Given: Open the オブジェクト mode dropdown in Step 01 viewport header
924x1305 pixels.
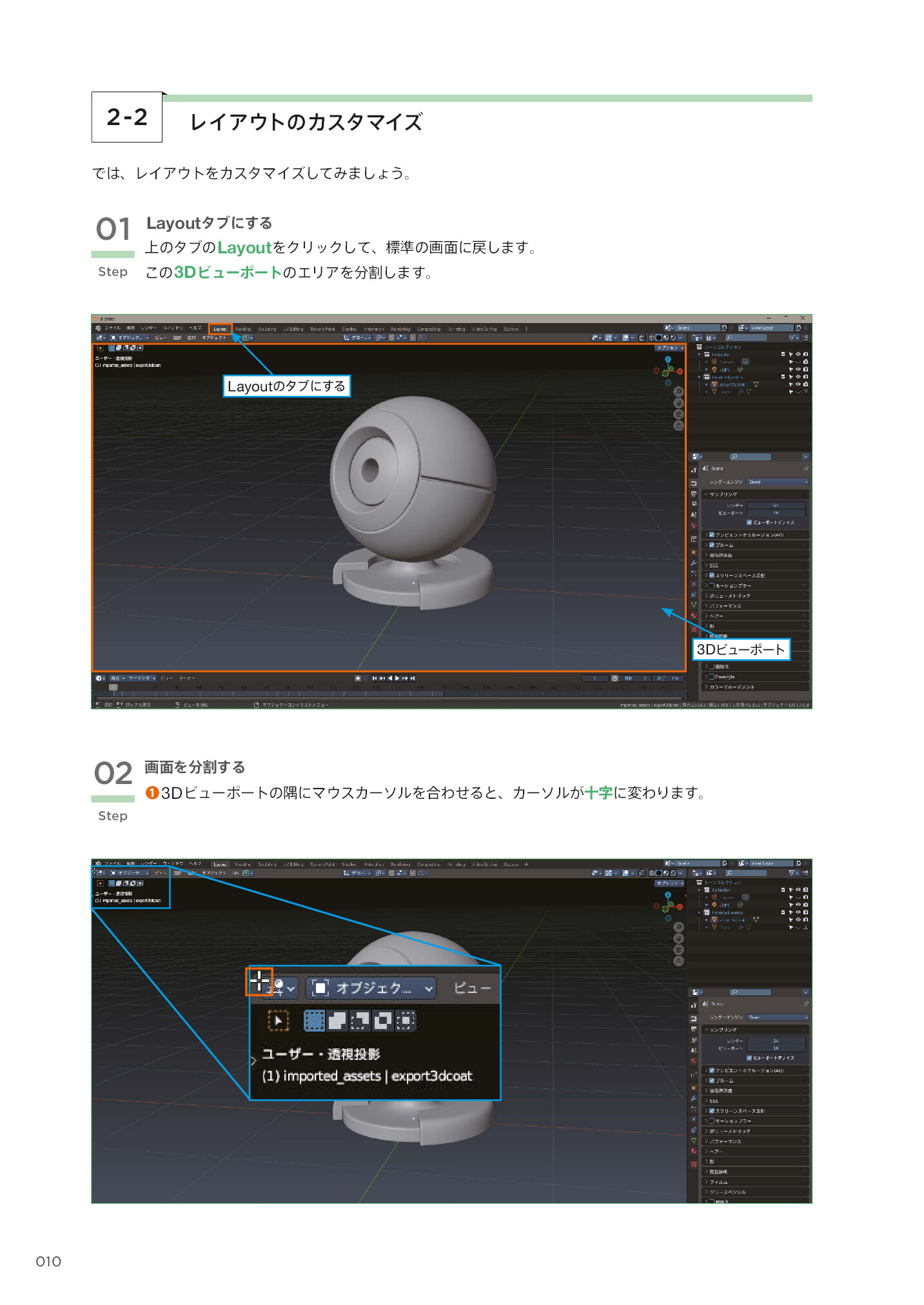Looking at the screenshot, I should coord(130,338).
